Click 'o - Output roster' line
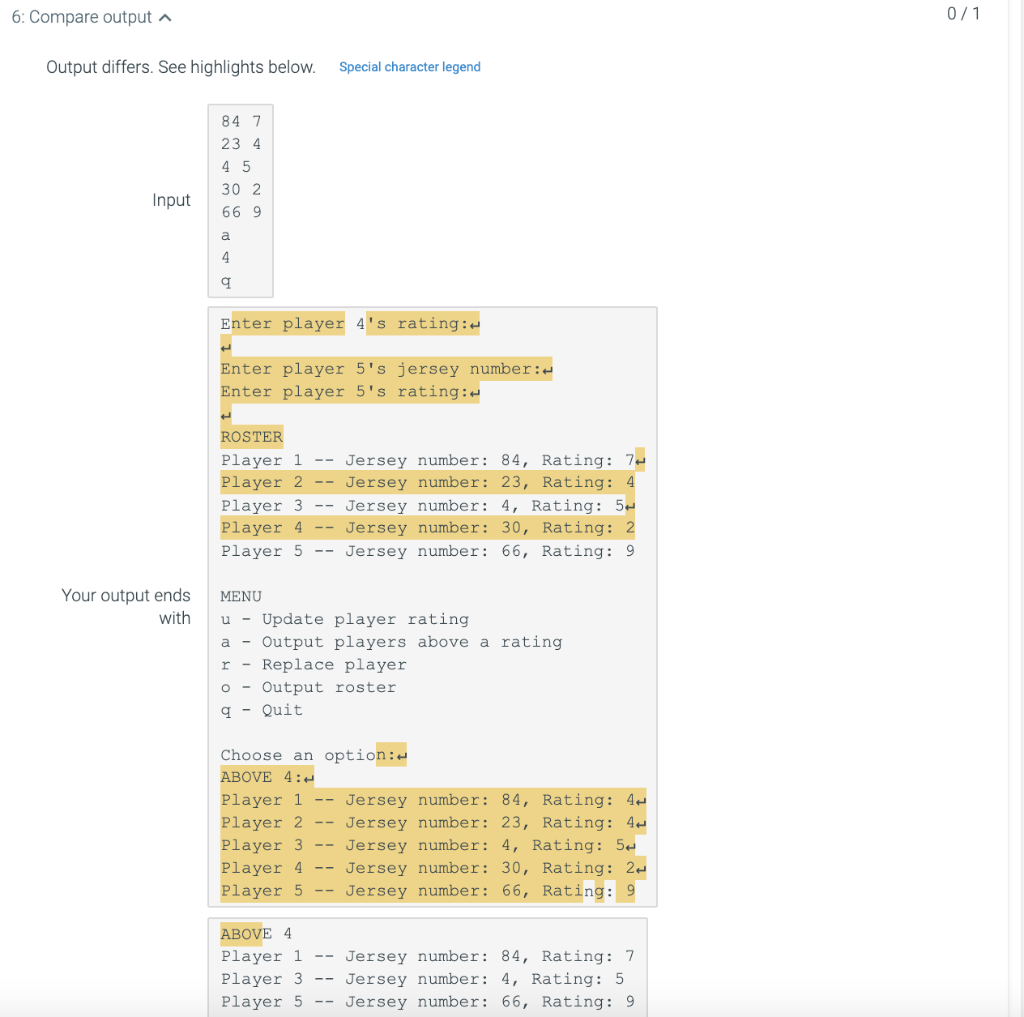1024x1017 pixels. (x=308, y=687)
